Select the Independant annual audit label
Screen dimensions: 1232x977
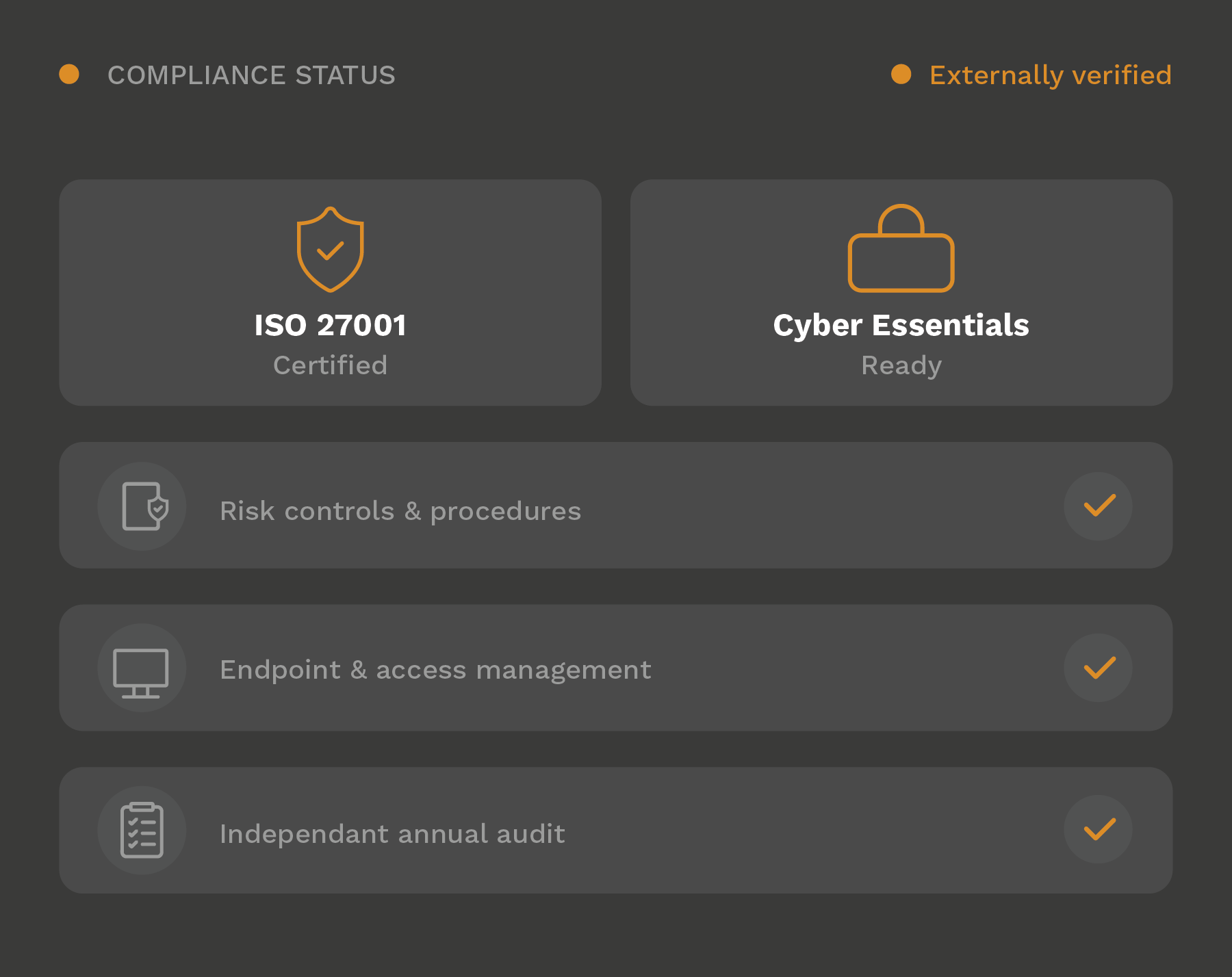[x=392, y=834]
